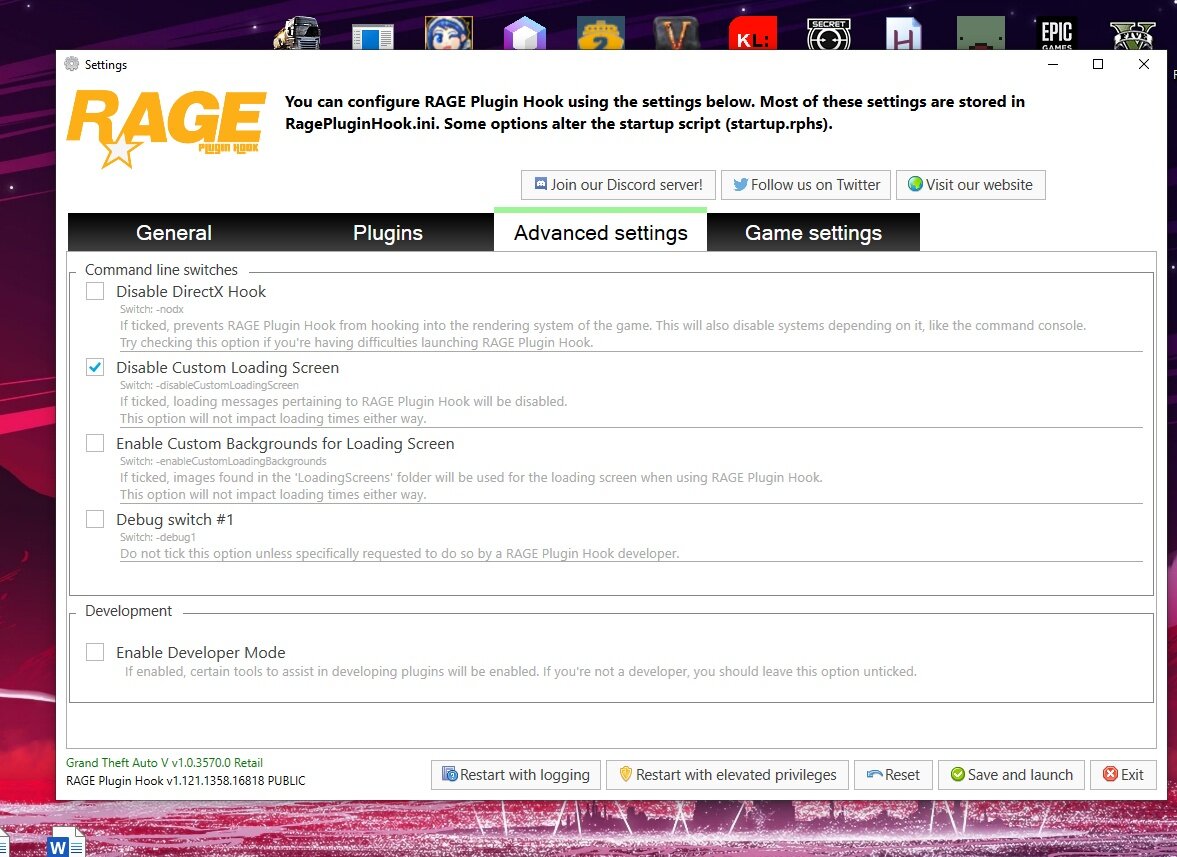
Task: Switch to the Plugins tab
Action: pos(387,233)
